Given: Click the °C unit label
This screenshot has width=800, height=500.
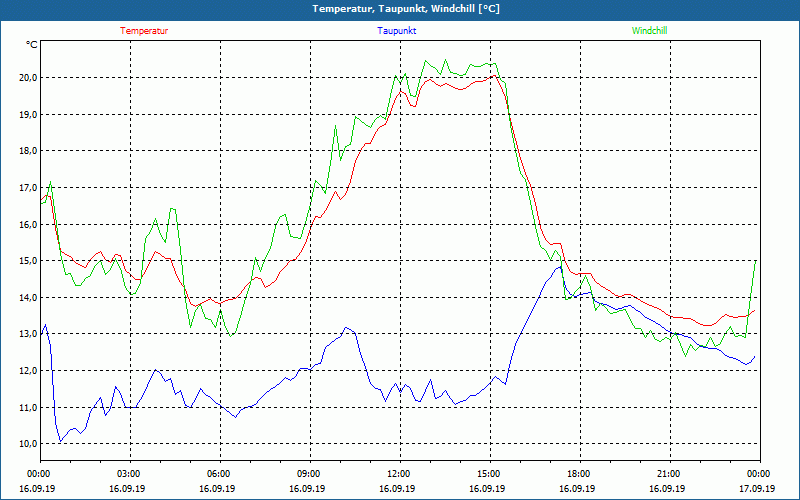Looking at the screenshot, I should click(x=31, y=45).
